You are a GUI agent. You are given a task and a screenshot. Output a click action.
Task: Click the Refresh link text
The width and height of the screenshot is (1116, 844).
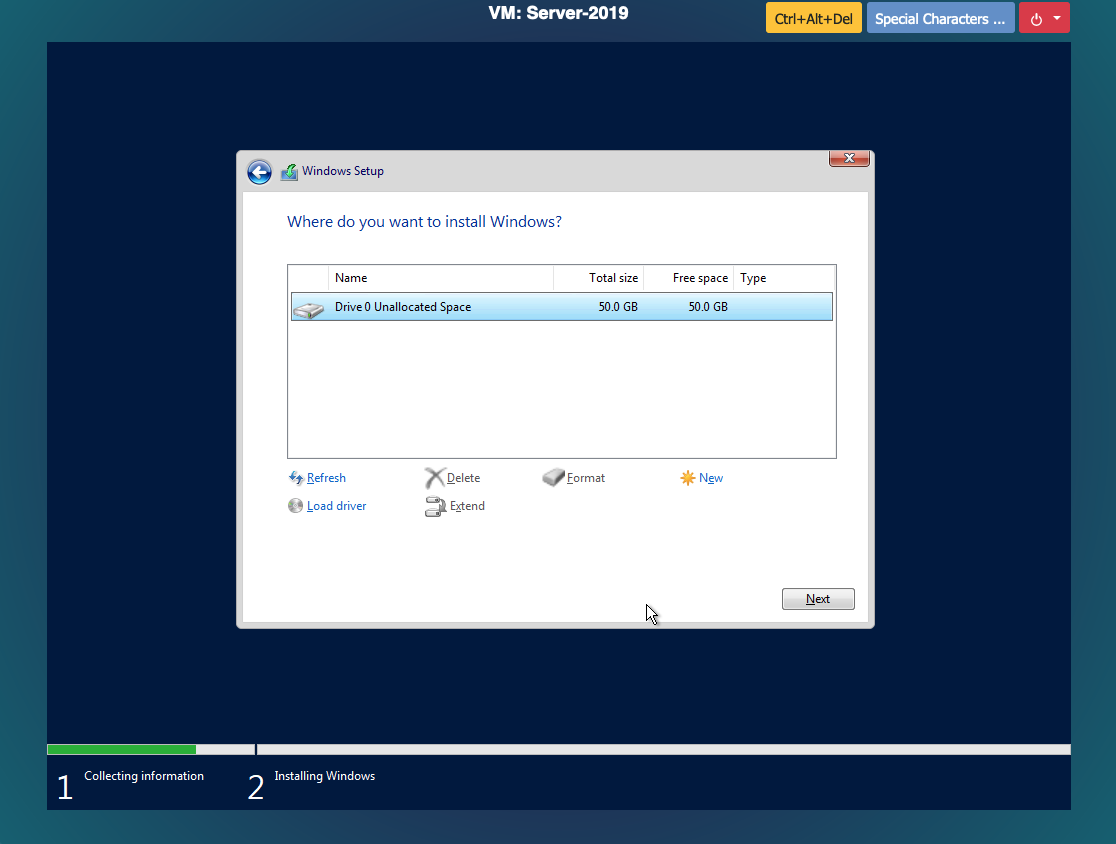tap(326, 478)
